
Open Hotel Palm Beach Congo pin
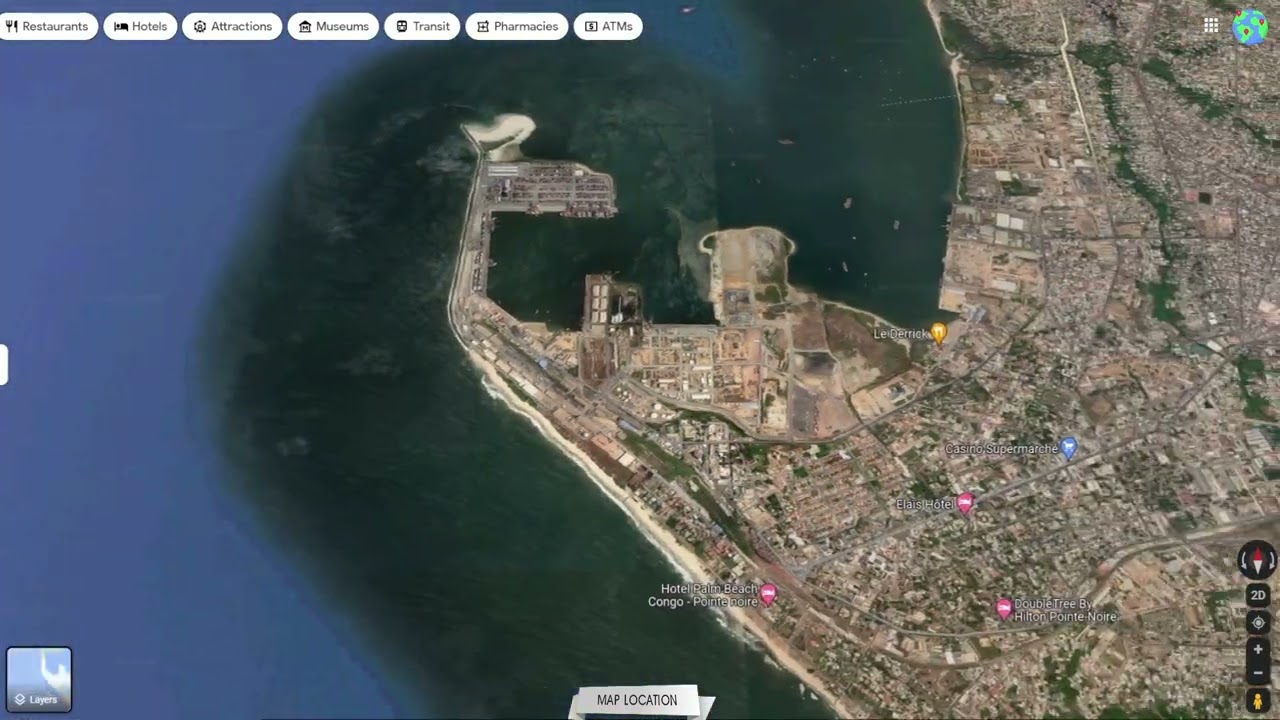(768, 595)
